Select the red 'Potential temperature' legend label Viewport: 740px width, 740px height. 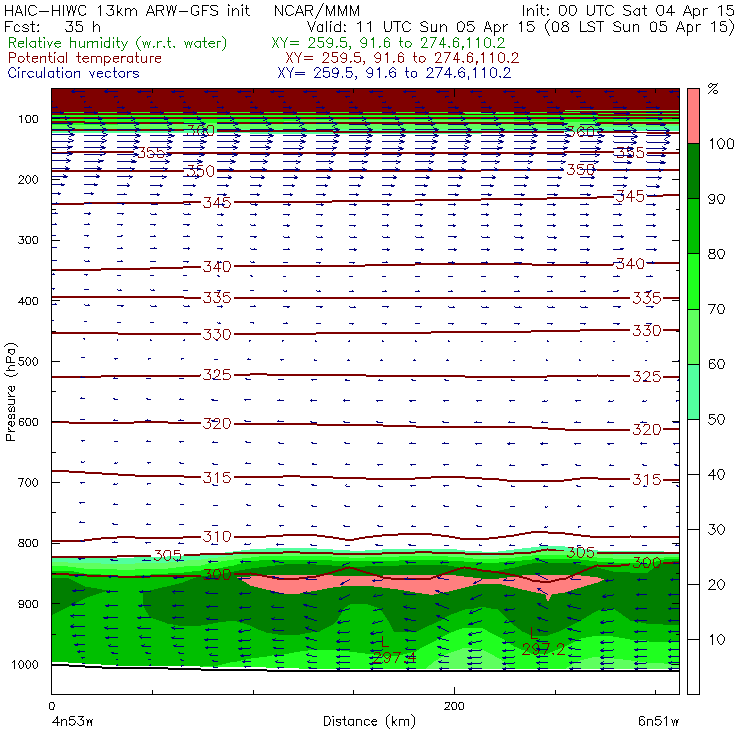(85, 58)
